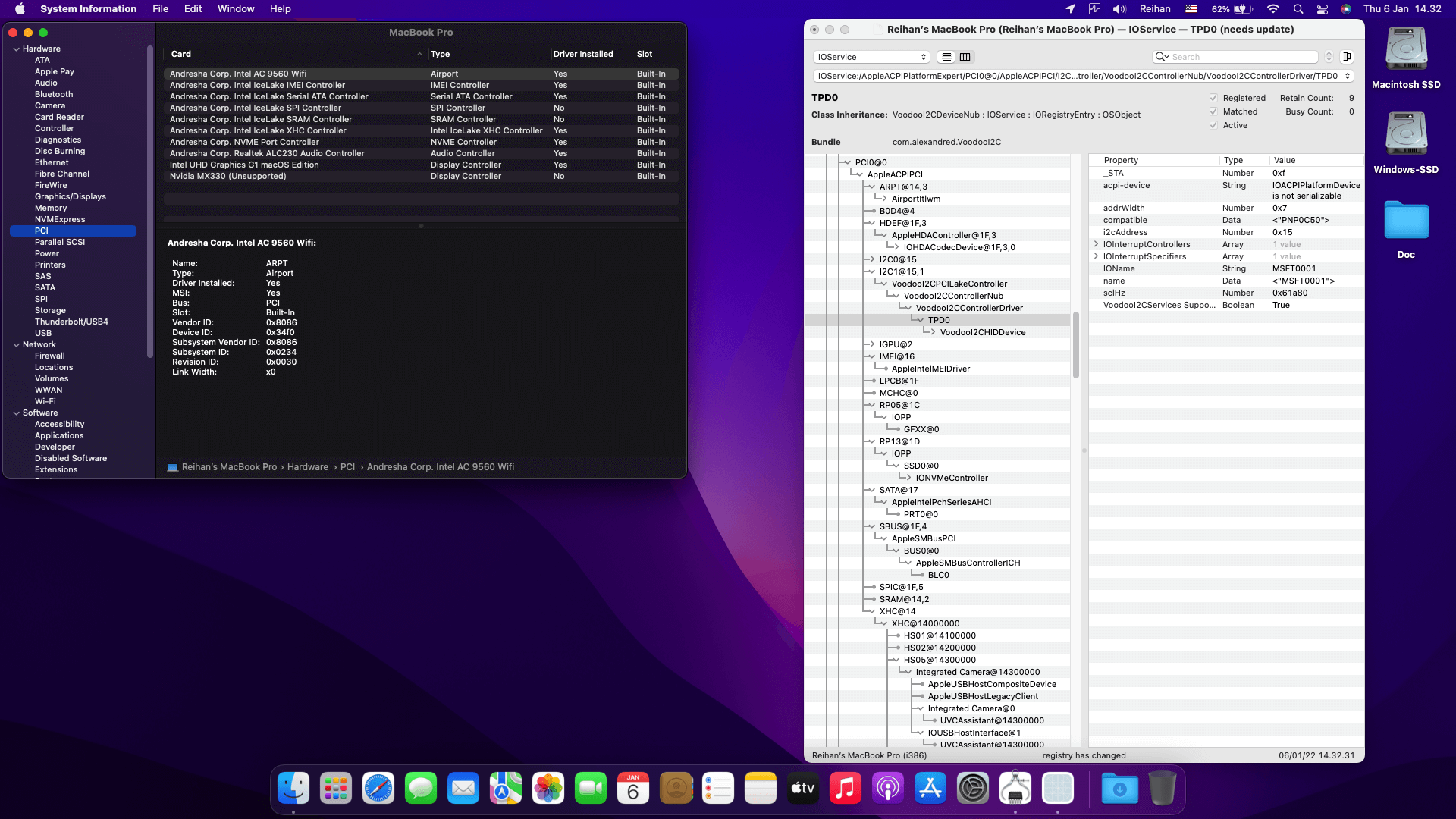Toggle the Active checkbox
This screenshot has height=819, width=1456.
1213,125
